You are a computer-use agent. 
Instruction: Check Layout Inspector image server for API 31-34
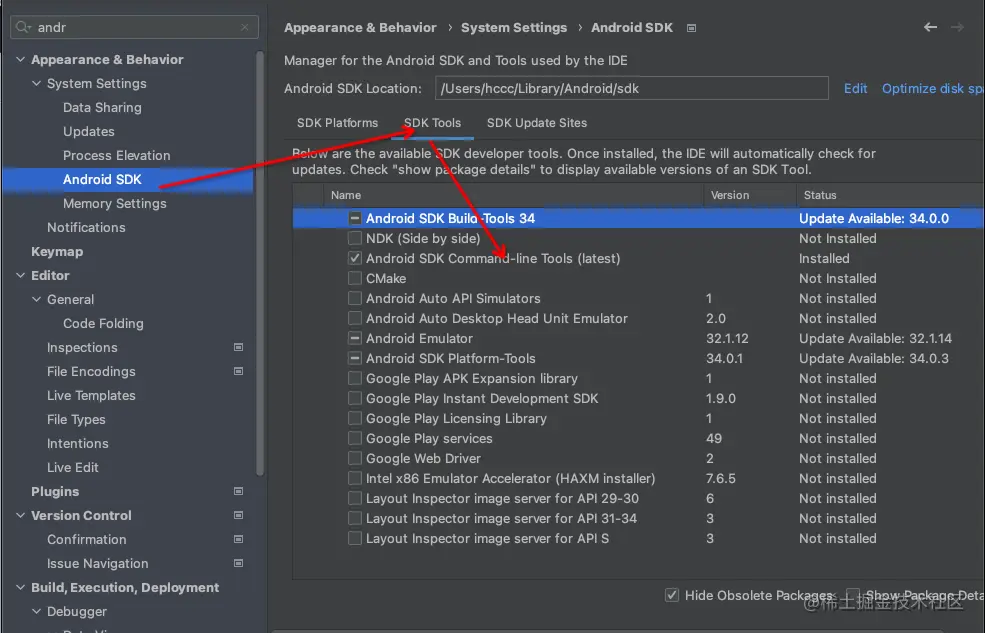point(355,519)
